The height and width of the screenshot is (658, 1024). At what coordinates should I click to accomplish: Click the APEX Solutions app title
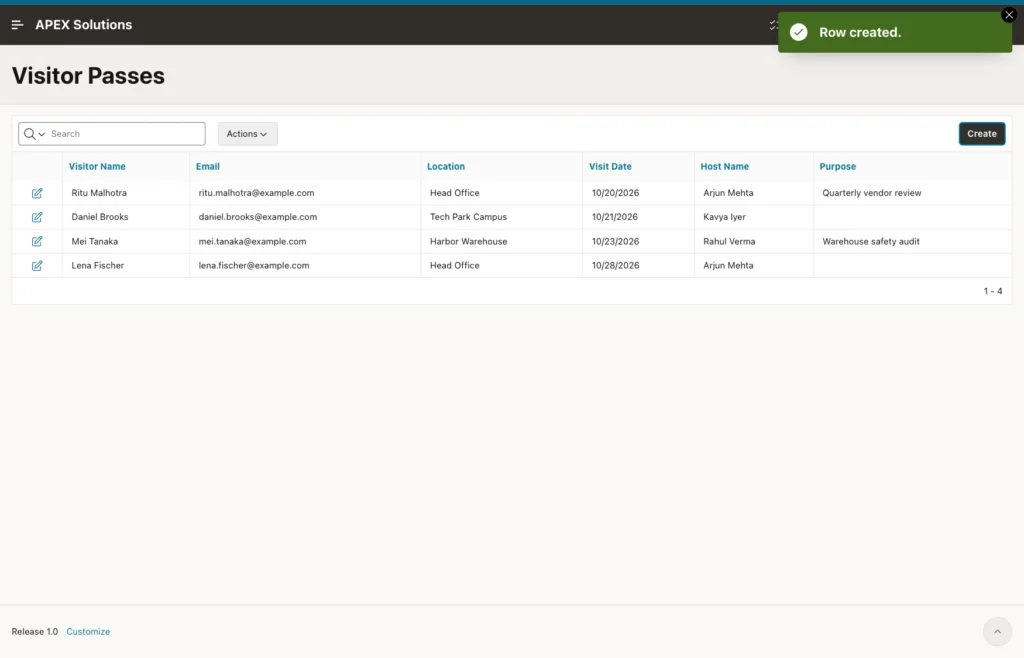pyautogui.click(x=84, y=25)
